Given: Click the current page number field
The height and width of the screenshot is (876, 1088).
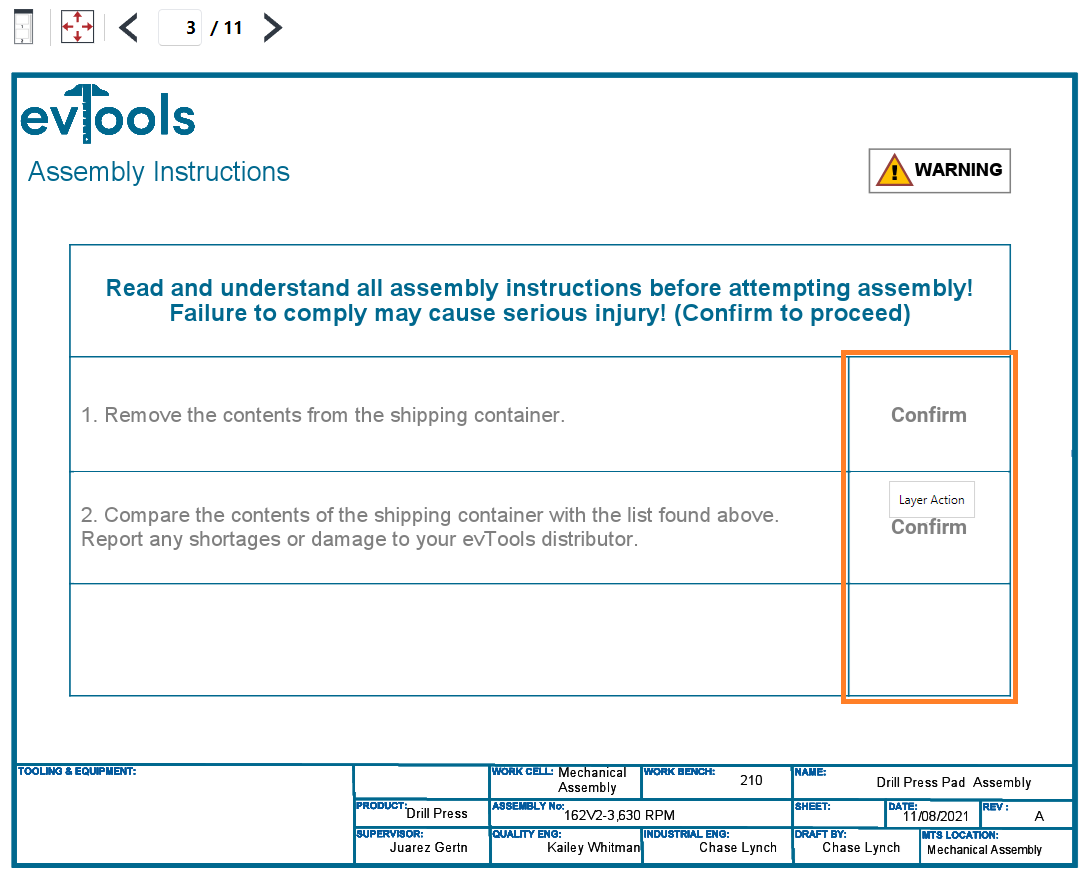Looking at the screenshot, I should pyautogui.click(x=180, y=28).
